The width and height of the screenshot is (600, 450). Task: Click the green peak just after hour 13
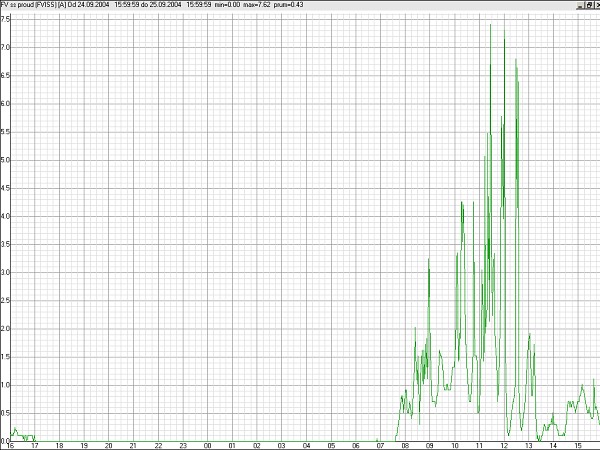[529, 335]
